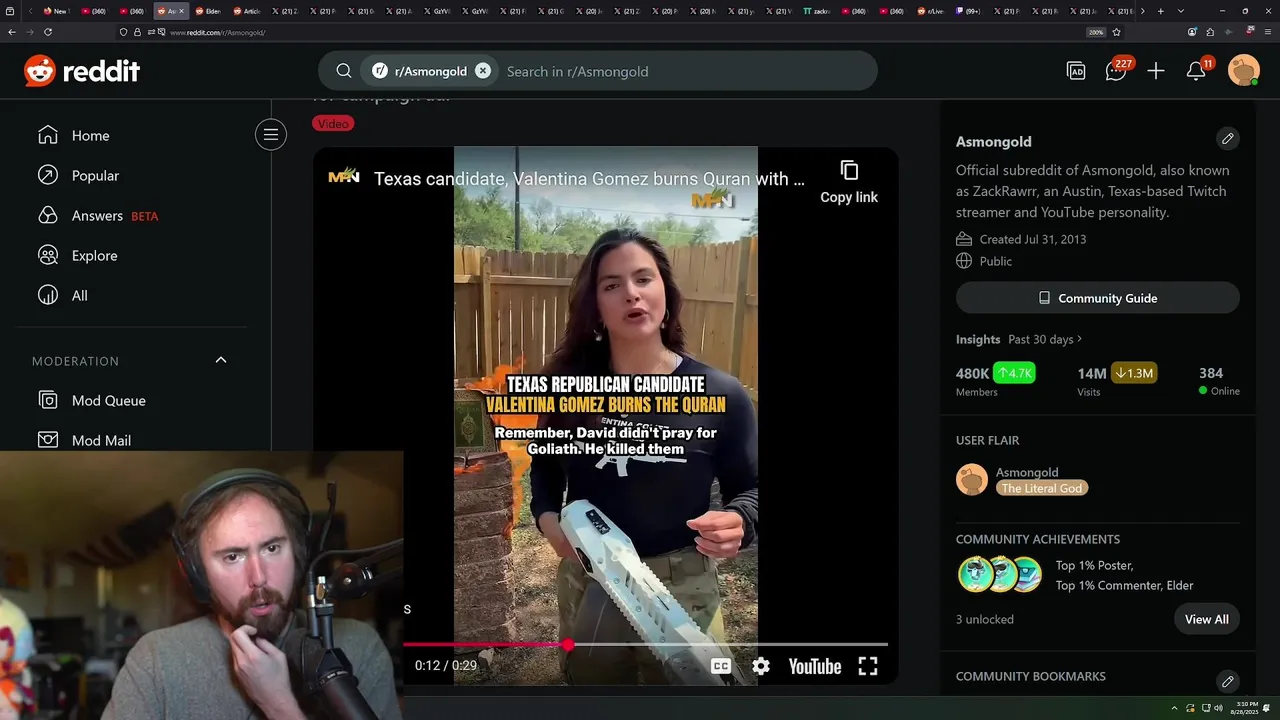Click the Public visibility label
This screenshot has height=720, width=1280.
coord(996,261)
